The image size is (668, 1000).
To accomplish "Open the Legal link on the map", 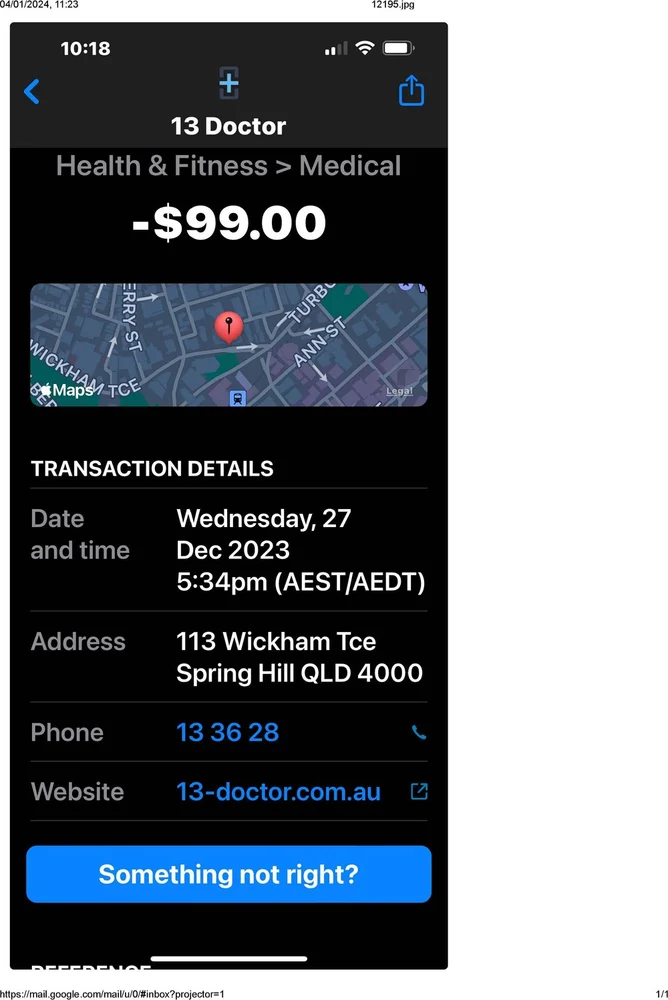I will point(399,391).
